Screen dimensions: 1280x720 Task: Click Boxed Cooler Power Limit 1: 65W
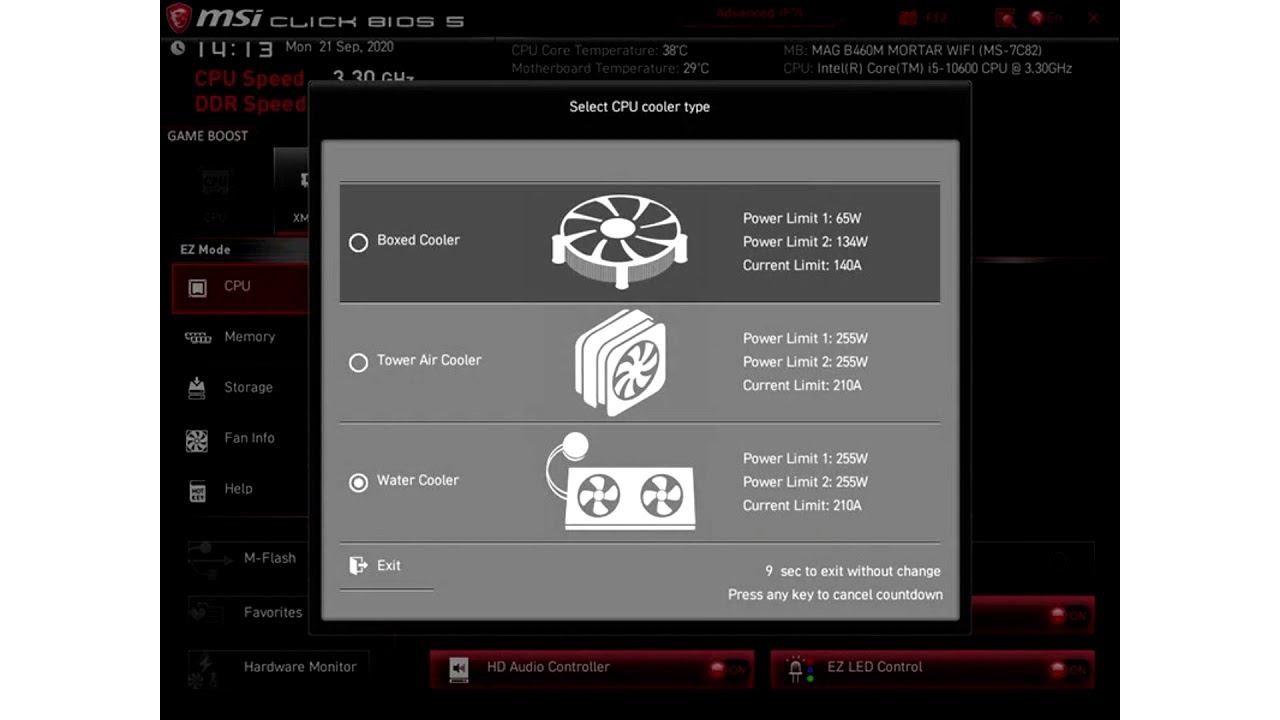point(802,218)
